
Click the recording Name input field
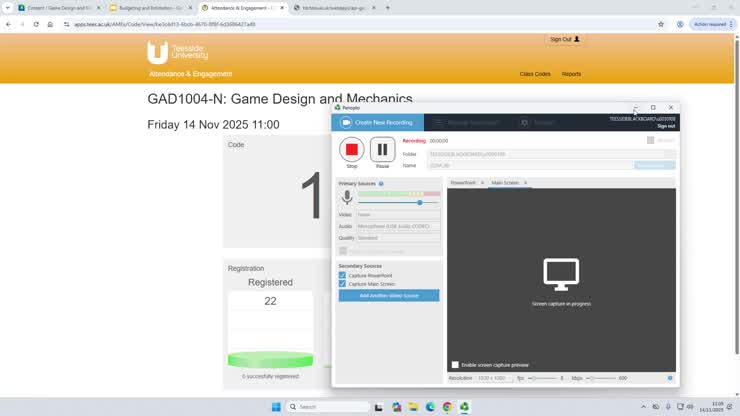pos(530,165)
